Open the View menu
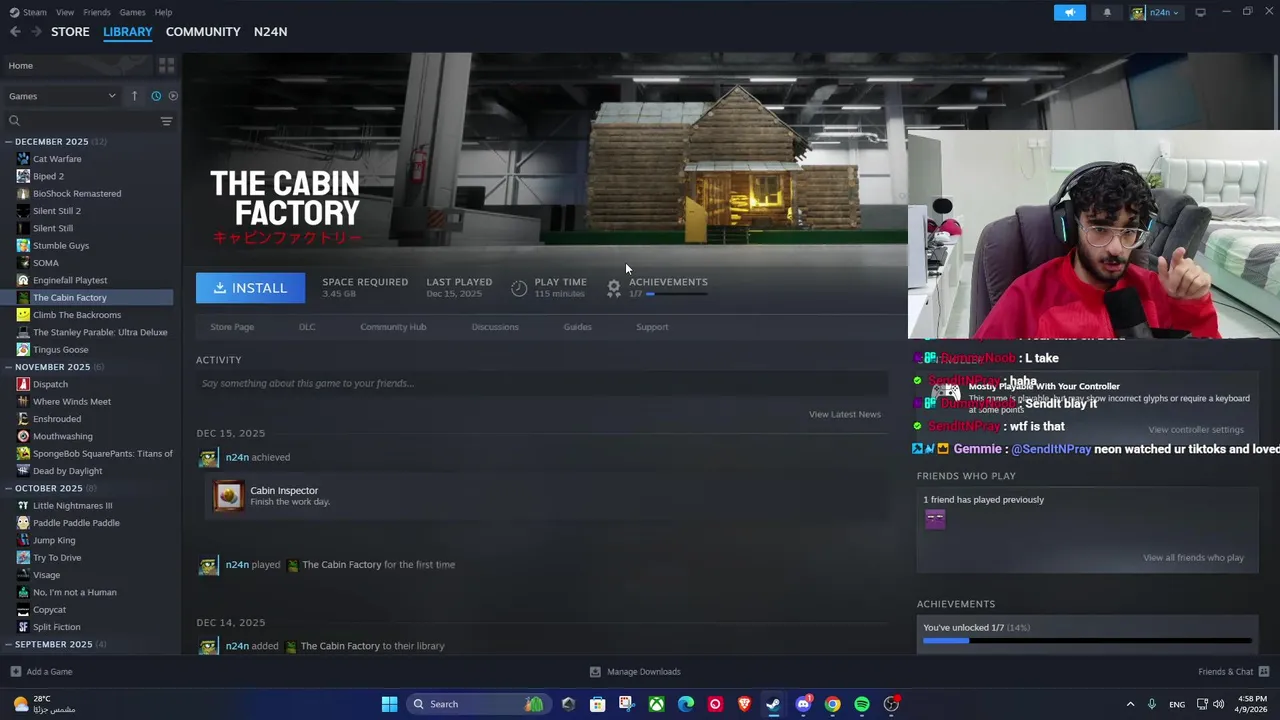 click(x=65, y=12)
